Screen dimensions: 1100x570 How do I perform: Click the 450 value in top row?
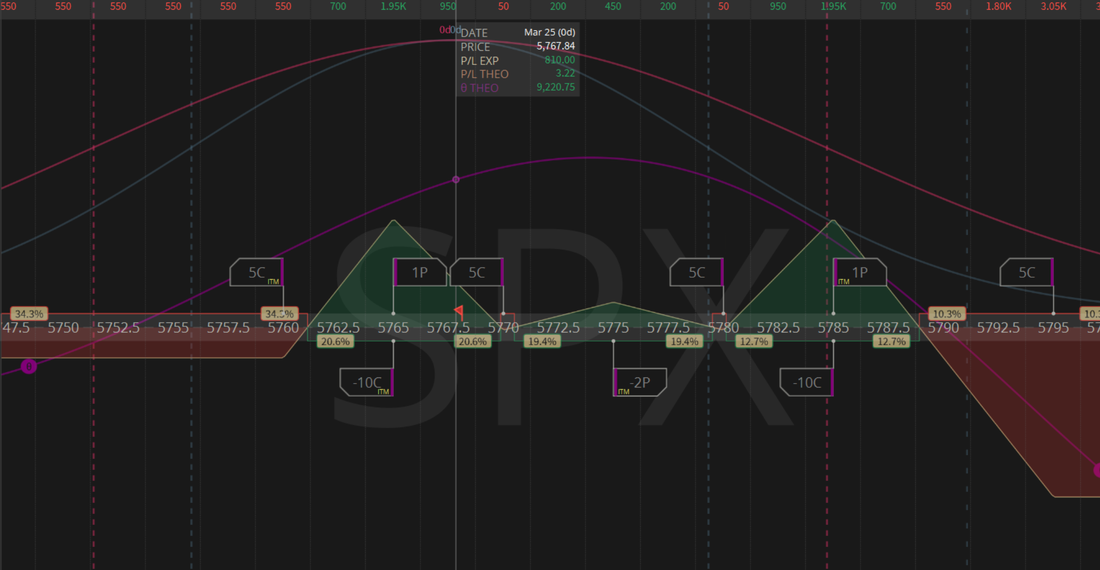613,6
